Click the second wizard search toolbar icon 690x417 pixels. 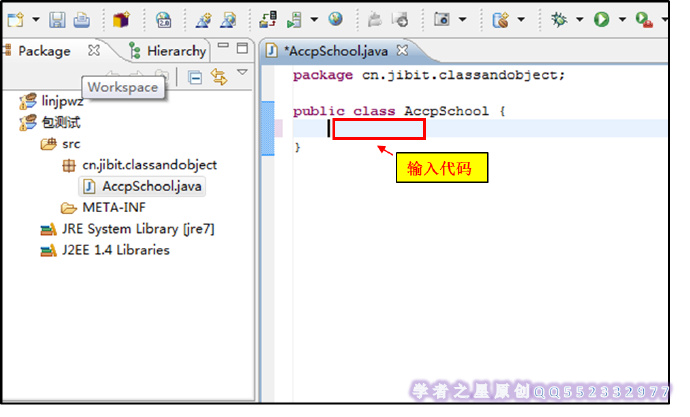228,20
